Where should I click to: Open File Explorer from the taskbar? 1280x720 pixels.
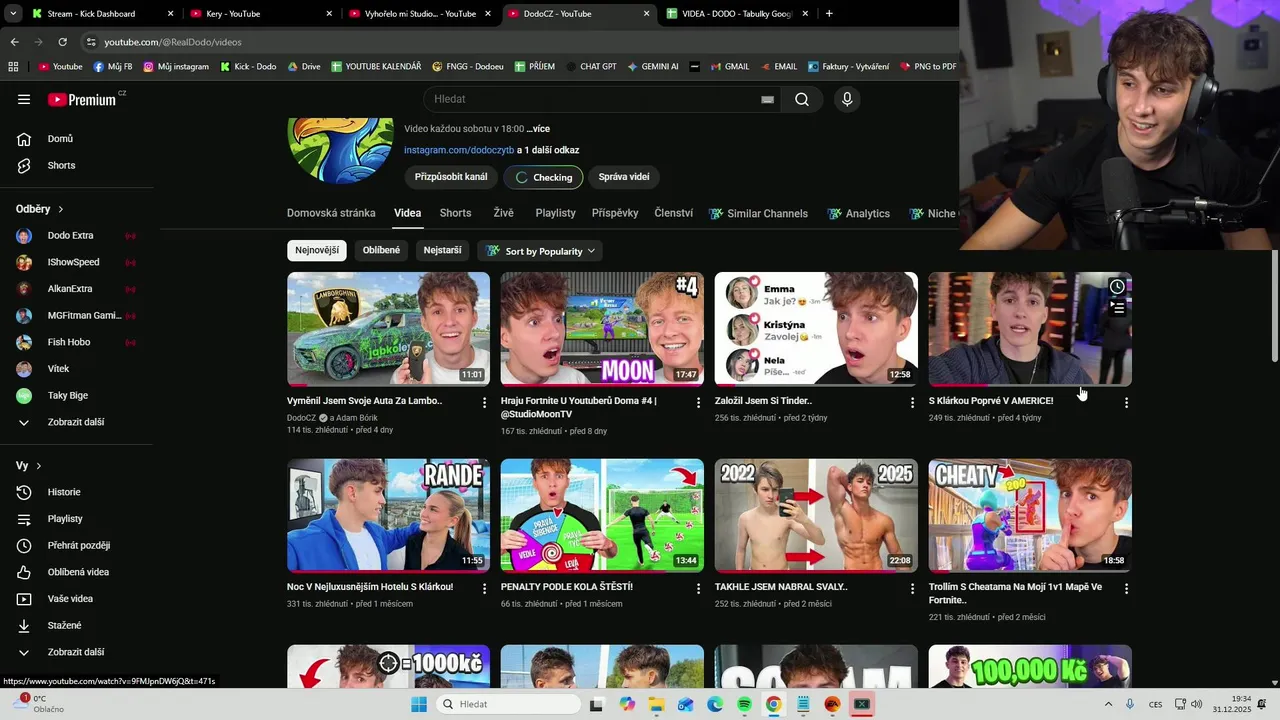coord(656,704)
